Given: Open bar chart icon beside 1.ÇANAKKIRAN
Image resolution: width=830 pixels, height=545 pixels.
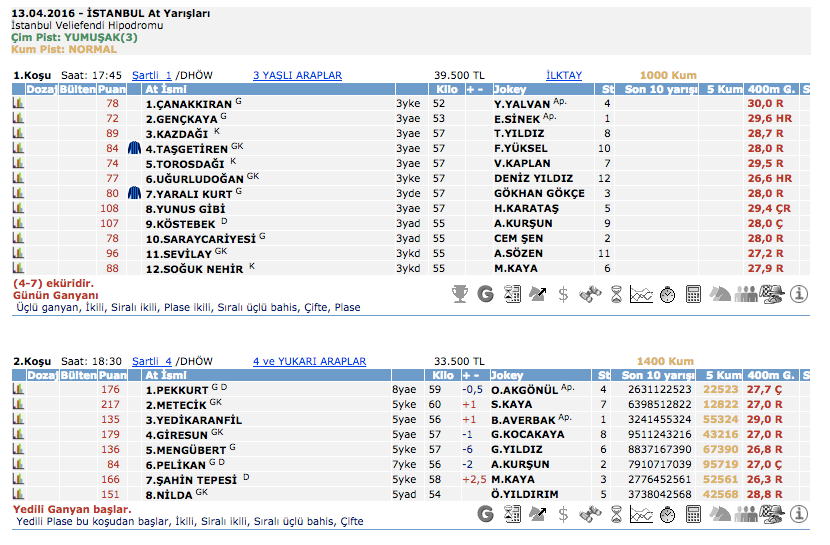Looking at the screenshot, I should click(18, 103).
